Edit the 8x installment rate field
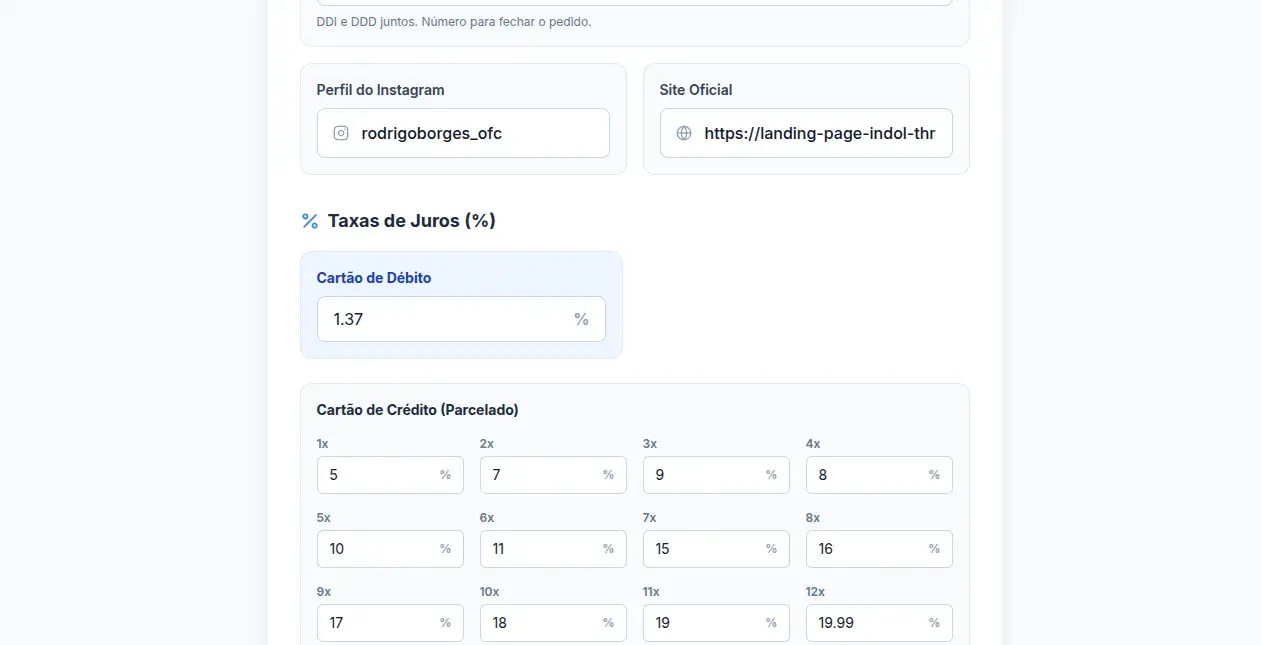The image size is (1261, 645). (879, 549)
